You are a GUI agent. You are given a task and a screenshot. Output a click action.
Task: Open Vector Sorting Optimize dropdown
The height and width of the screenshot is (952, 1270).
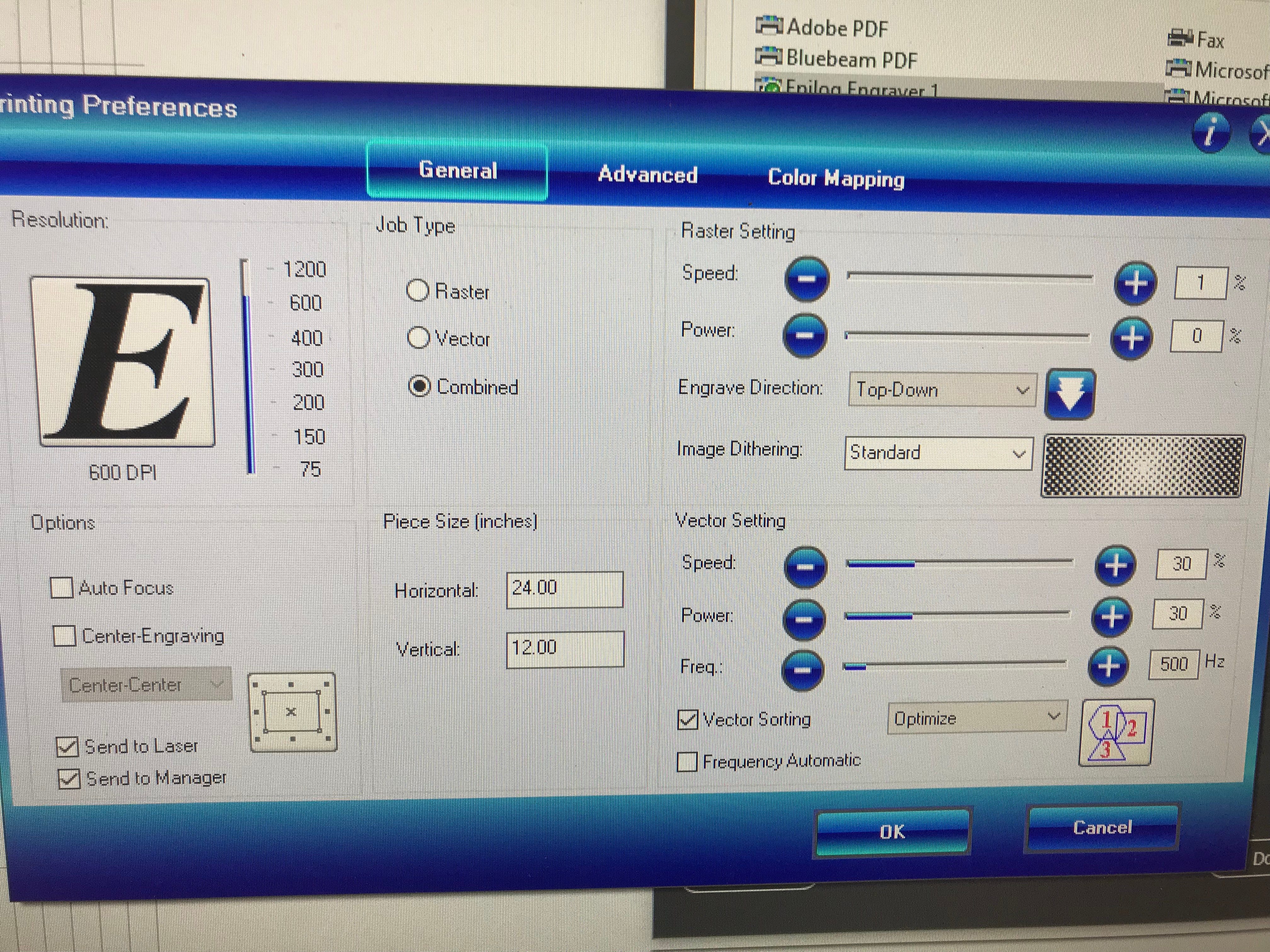click(x=977, y=717)
